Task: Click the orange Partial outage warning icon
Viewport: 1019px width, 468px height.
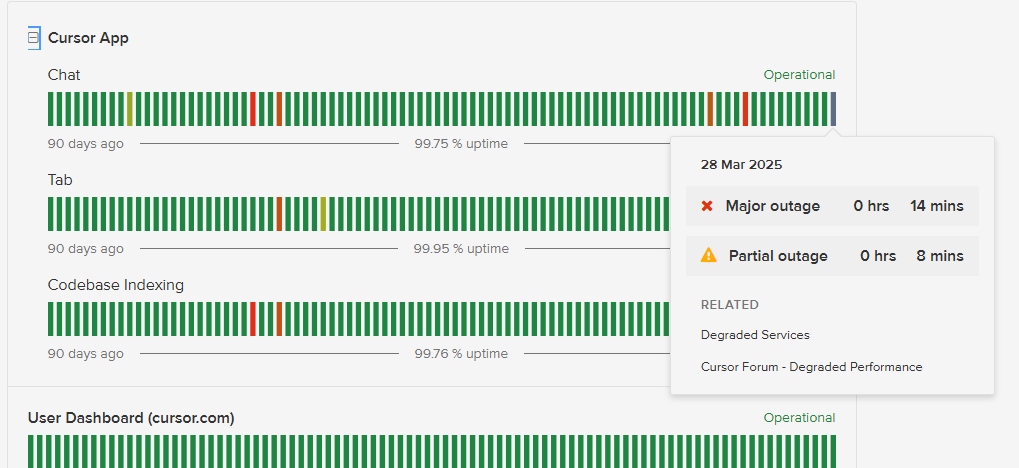Action: click(x=708, y=255)
